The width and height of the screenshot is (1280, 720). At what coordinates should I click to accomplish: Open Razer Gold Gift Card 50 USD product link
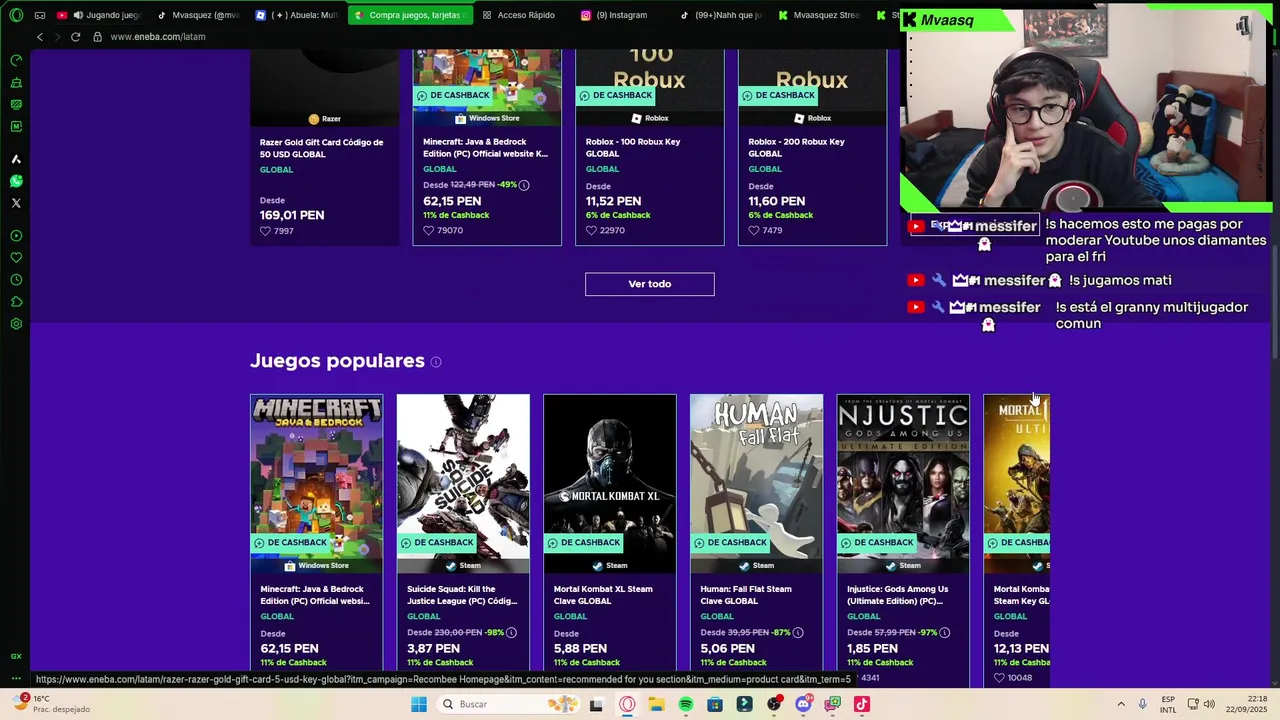322,147
